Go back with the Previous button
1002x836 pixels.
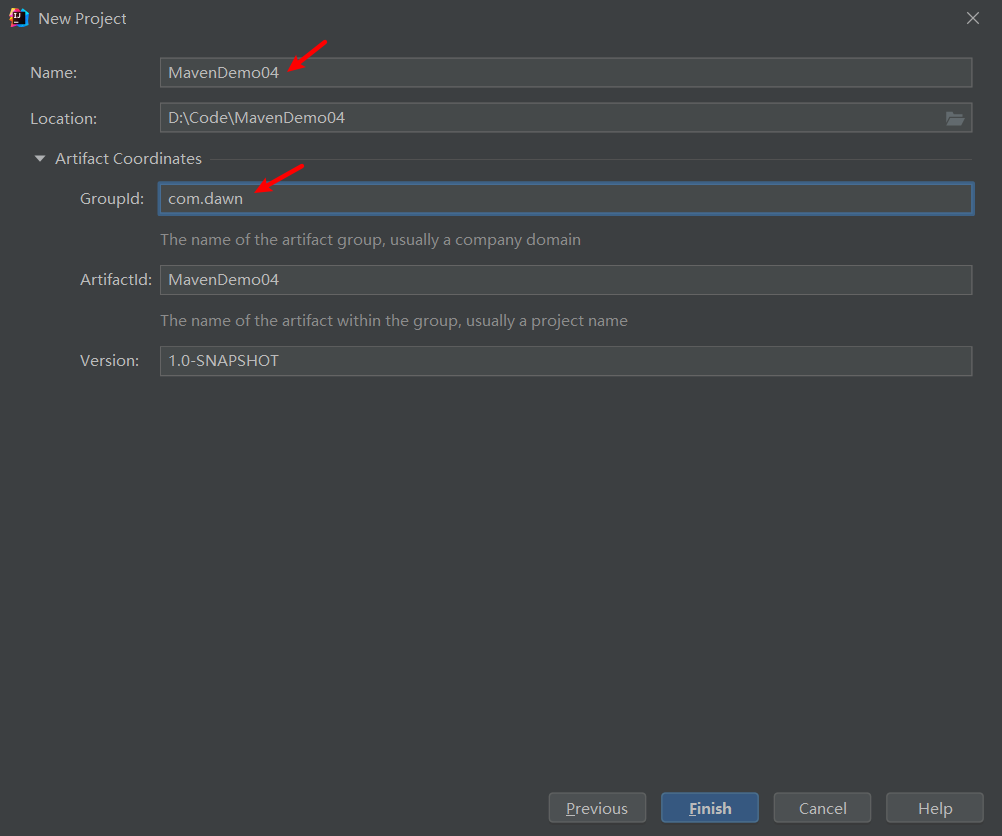[x=597, y=808]
